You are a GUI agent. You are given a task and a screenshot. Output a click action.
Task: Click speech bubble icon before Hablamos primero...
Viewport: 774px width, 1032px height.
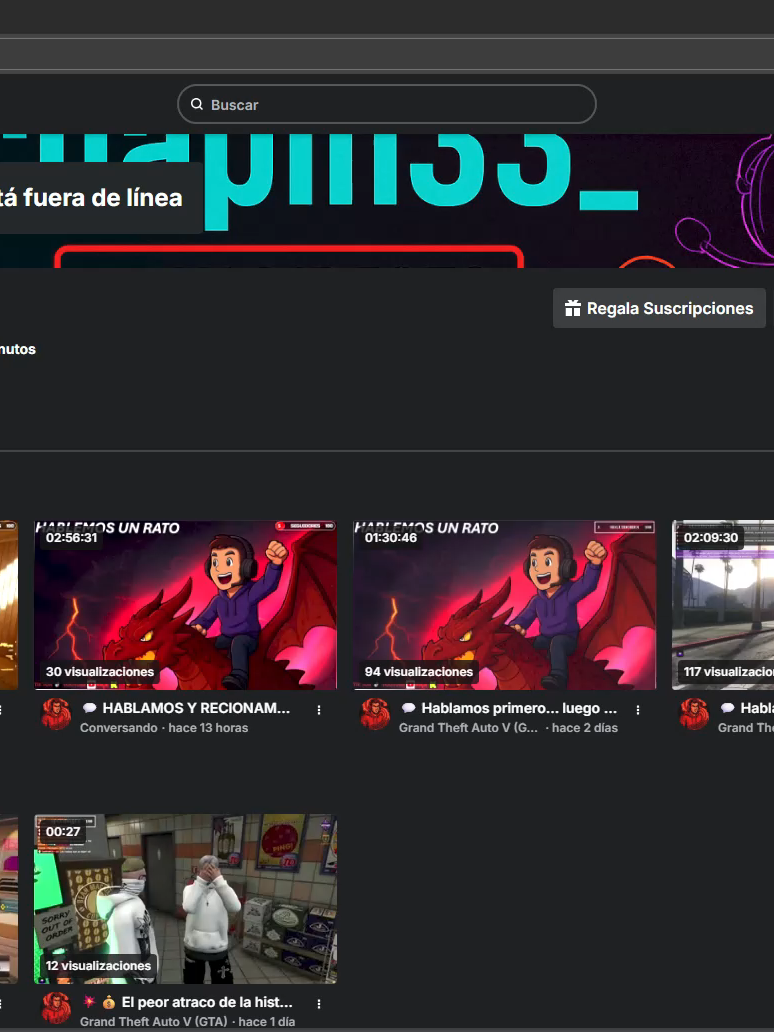click(x=409, y=708)
